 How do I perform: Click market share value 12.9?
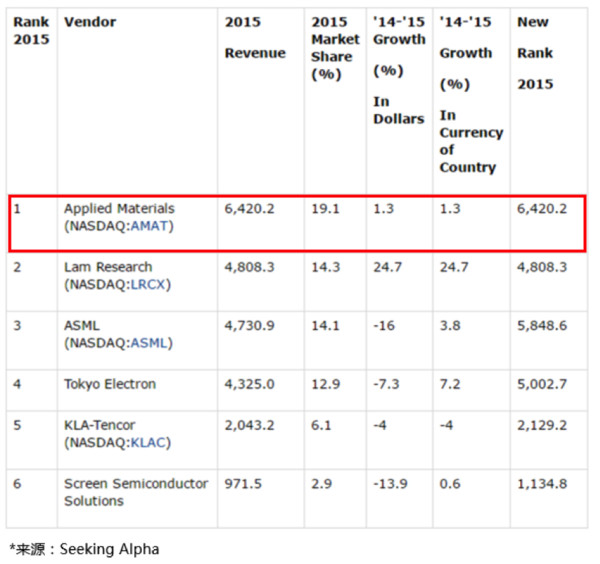pos(325,384)
